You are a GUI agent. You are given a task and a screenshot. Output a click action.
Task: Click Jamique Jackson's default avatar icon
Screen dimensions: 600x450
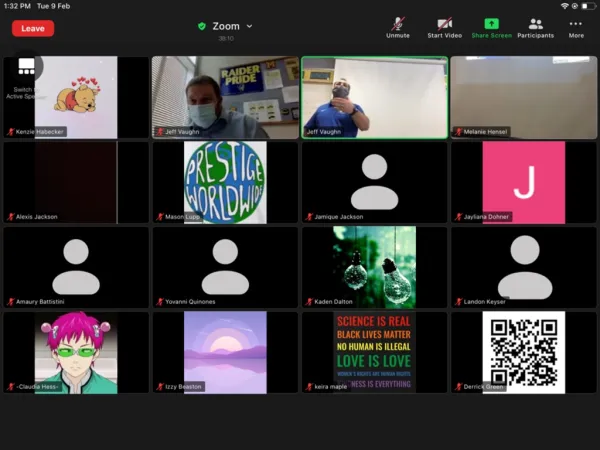pos(374,181)
